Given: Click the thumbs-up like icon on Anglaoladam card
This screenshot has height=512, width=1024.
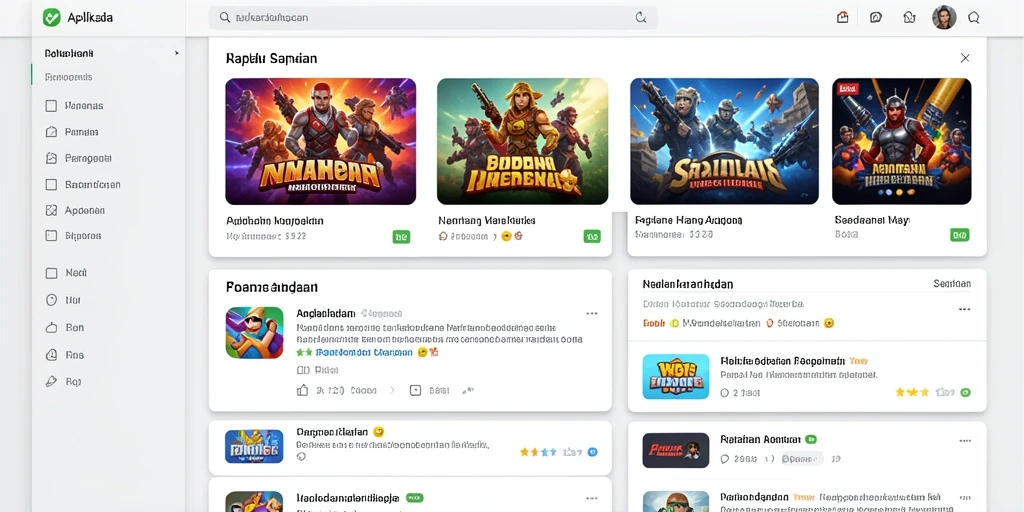Looking at the screenshot, I should point(302,391).
